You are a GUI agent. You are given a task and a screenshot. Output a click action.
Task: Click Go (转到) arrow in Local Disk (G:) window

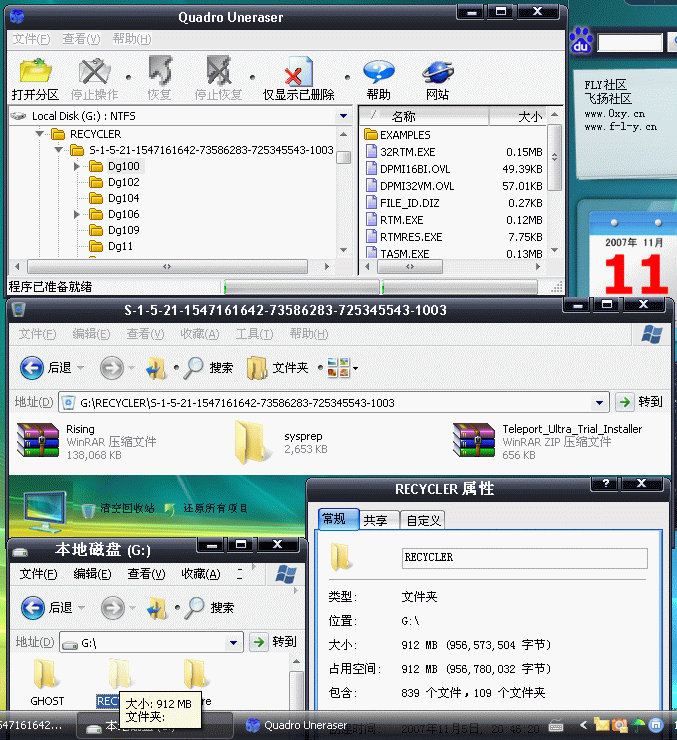coord(259,642)
